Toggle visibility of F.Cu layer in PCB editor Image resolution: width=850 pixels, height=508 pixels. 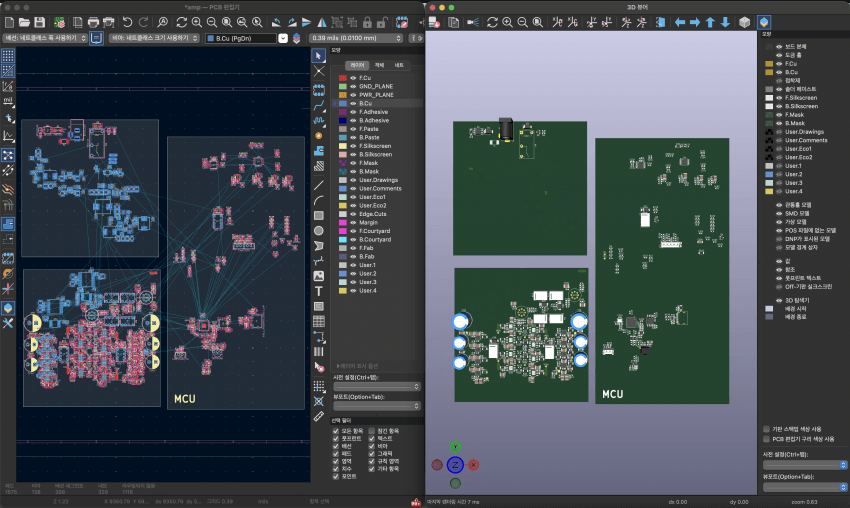tap(353, 78)
